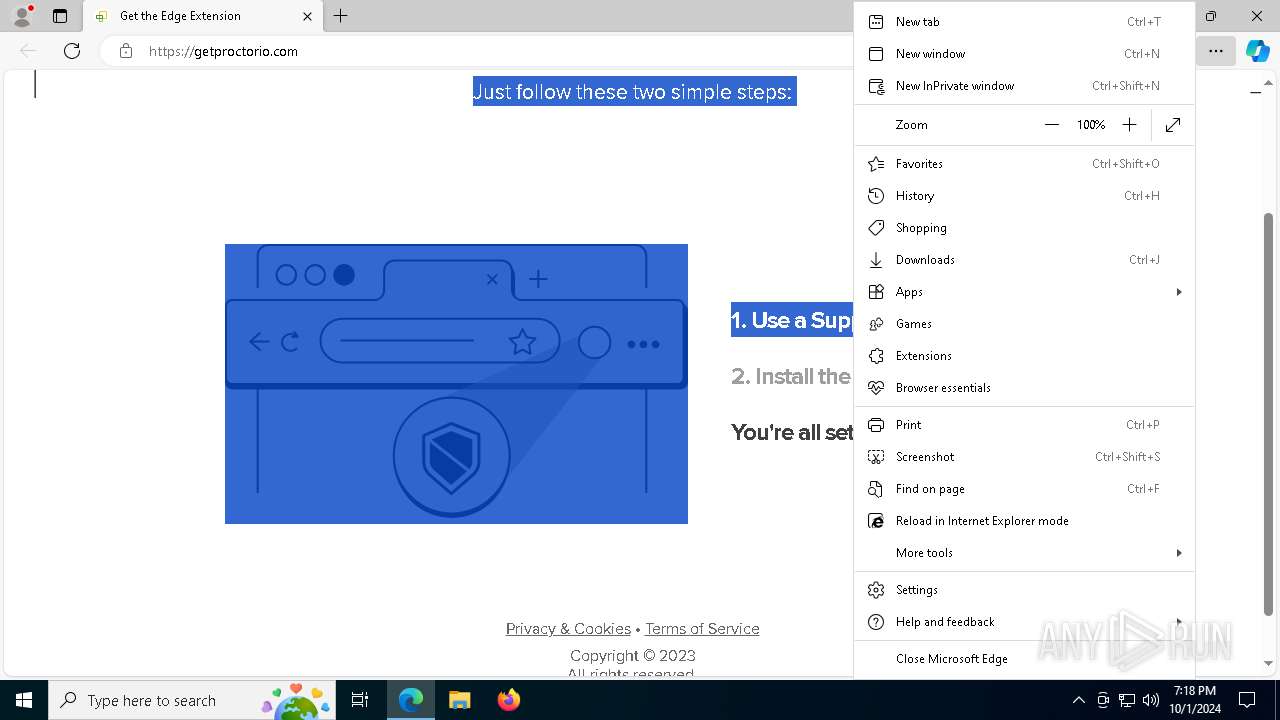Viewport: 1280px width, 720px height.
Task: Enter full screen via the zoom expand icon
Action: (1173, 125)
